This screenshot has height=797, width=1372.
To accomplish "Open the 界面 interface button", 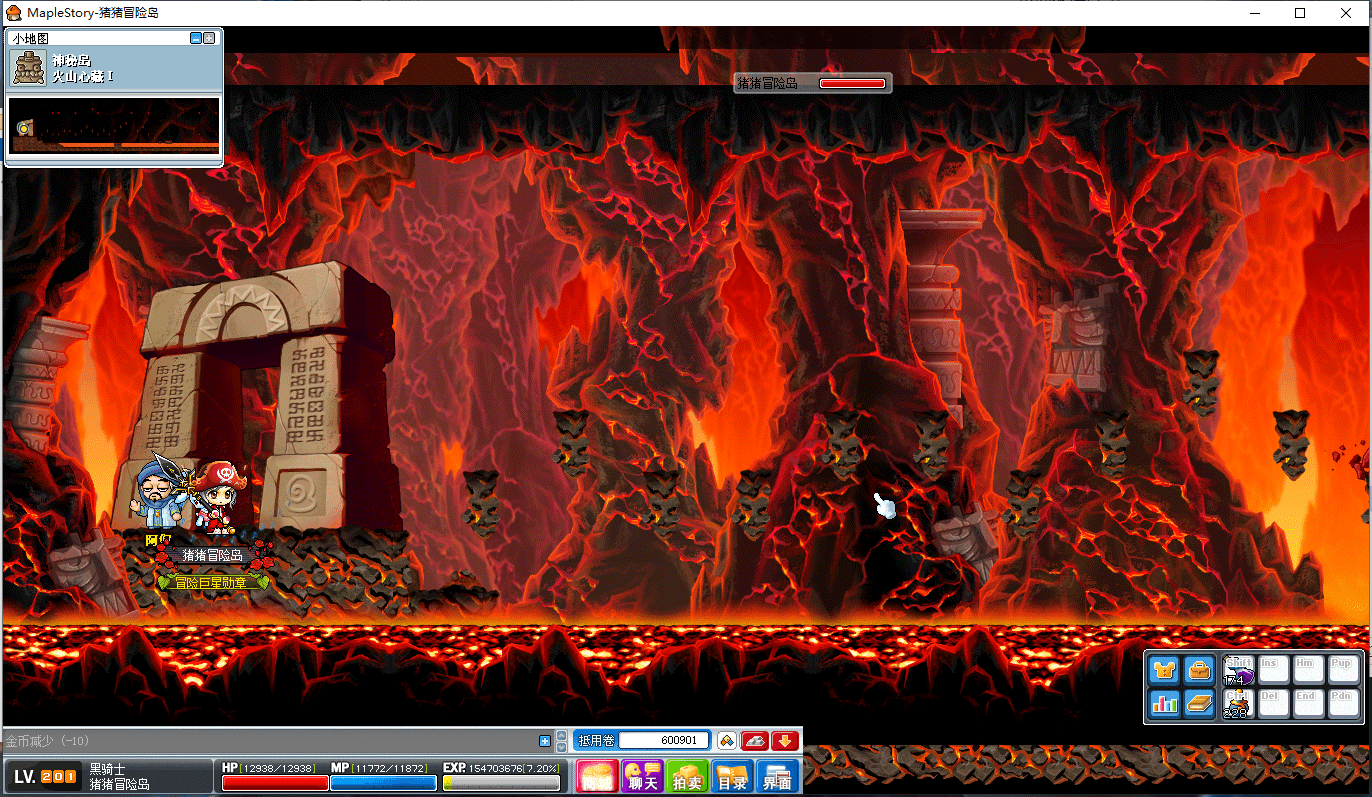I will click(778, 777).
